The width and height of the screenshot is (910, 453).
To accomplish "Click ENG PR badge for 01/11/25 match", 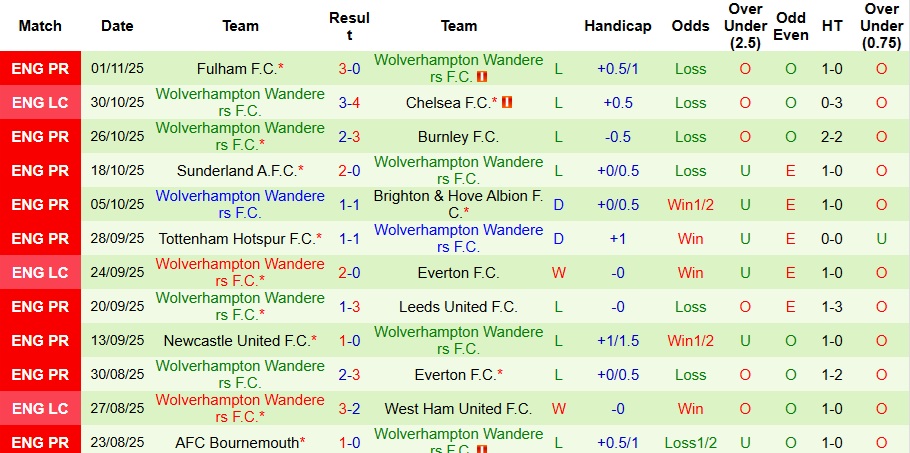I will tap(40, 69).
